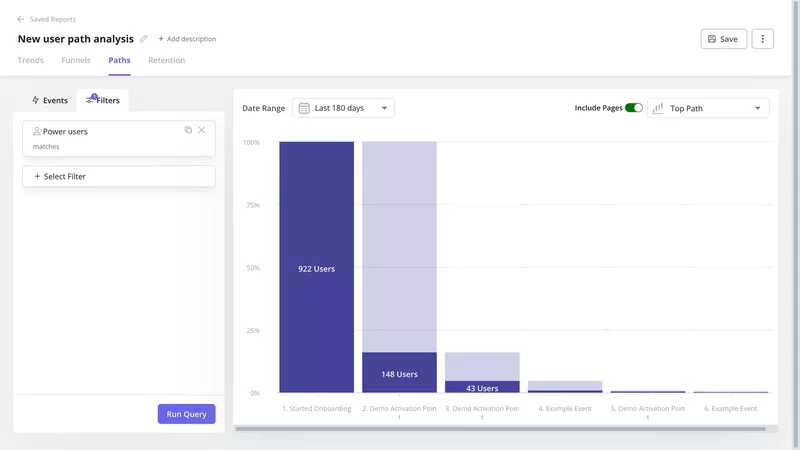Select the Events panel tab

tap(49, 101)
